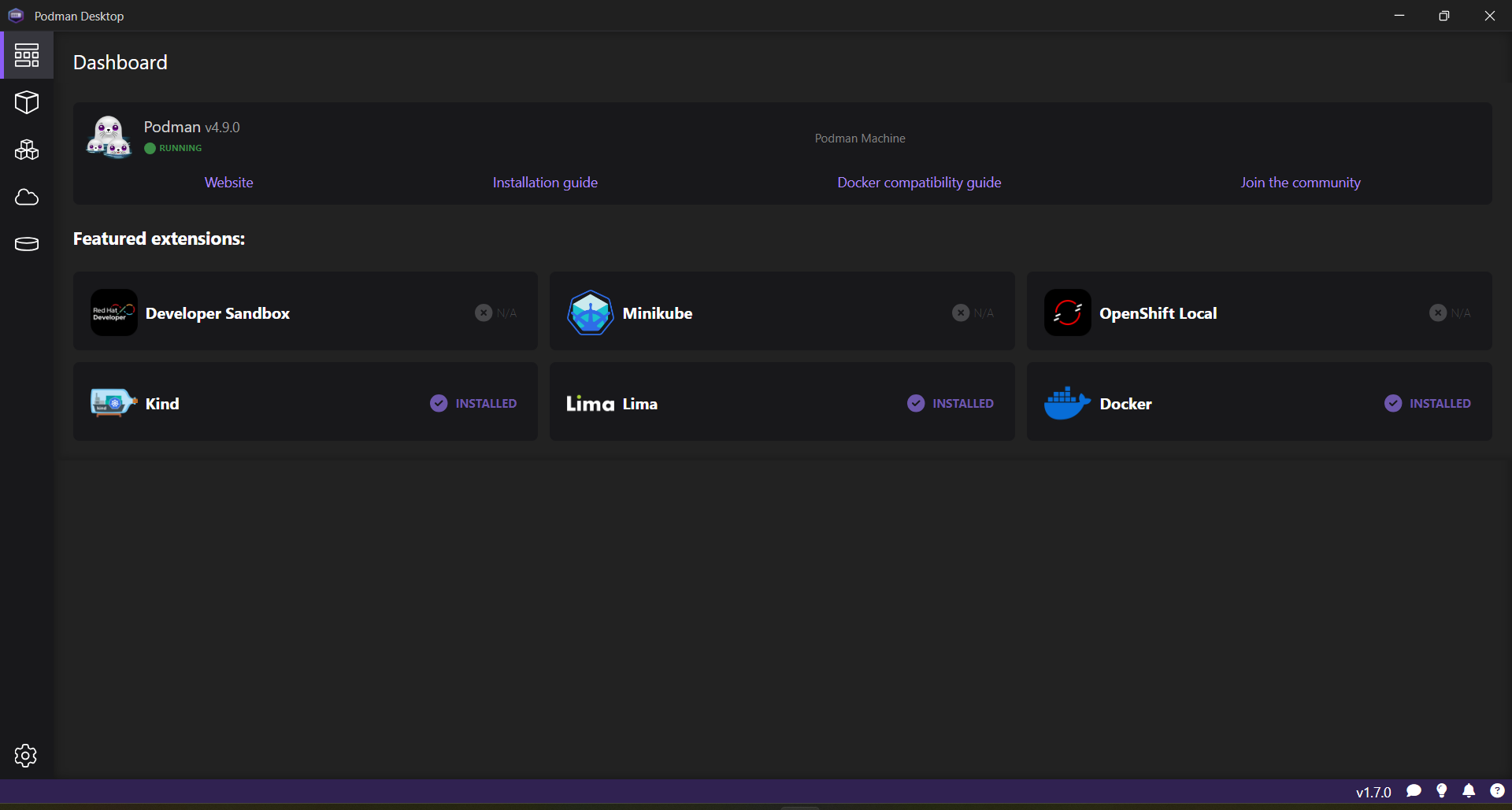
Task: Show notifications with the bell icon
Action: point(1469,791)
